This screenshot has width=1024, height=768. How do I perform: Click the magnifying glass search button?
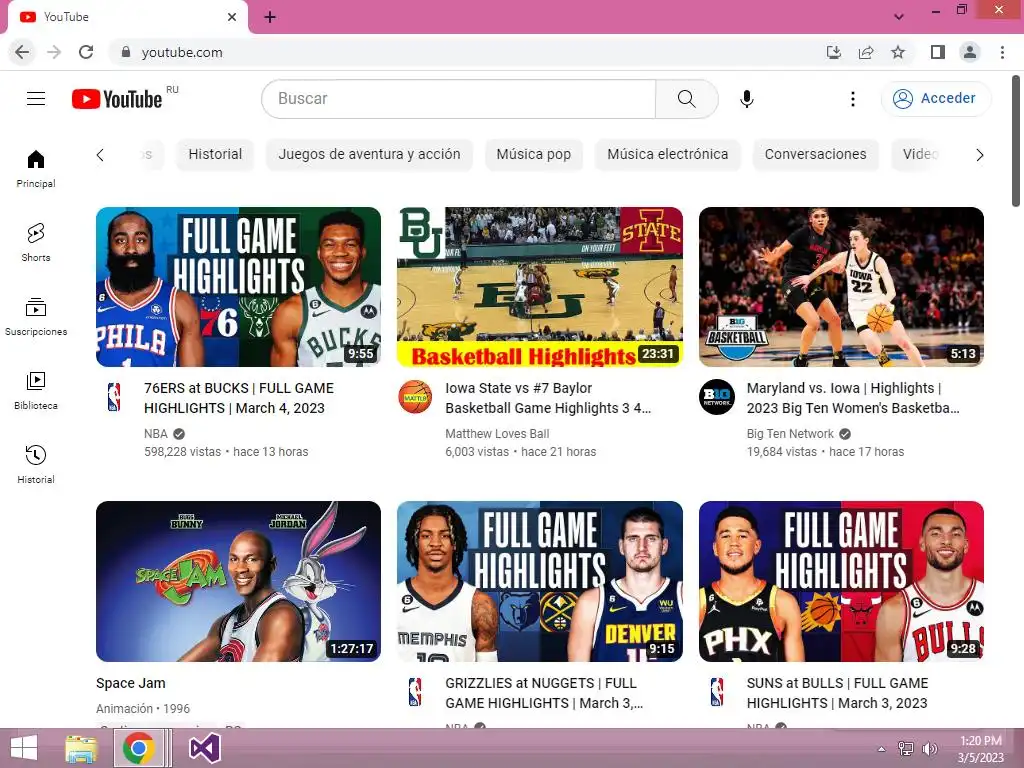click(x=686, y=99)
